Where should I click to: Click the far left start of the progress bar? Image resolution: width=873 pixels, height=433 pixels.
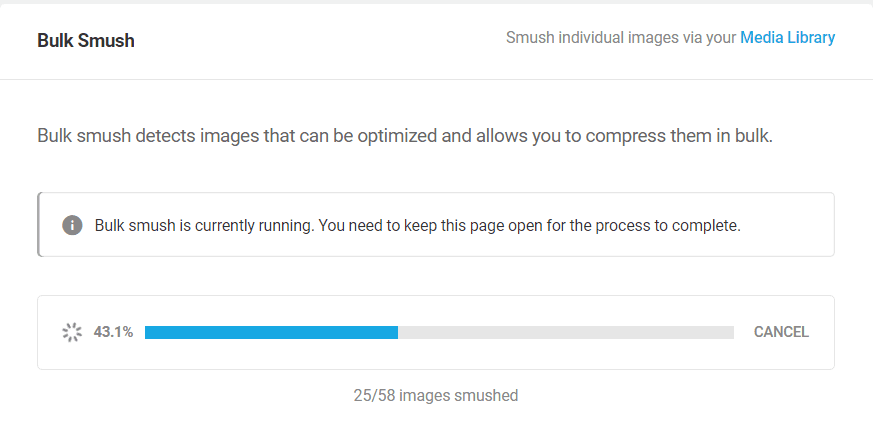tap(148, 332)
